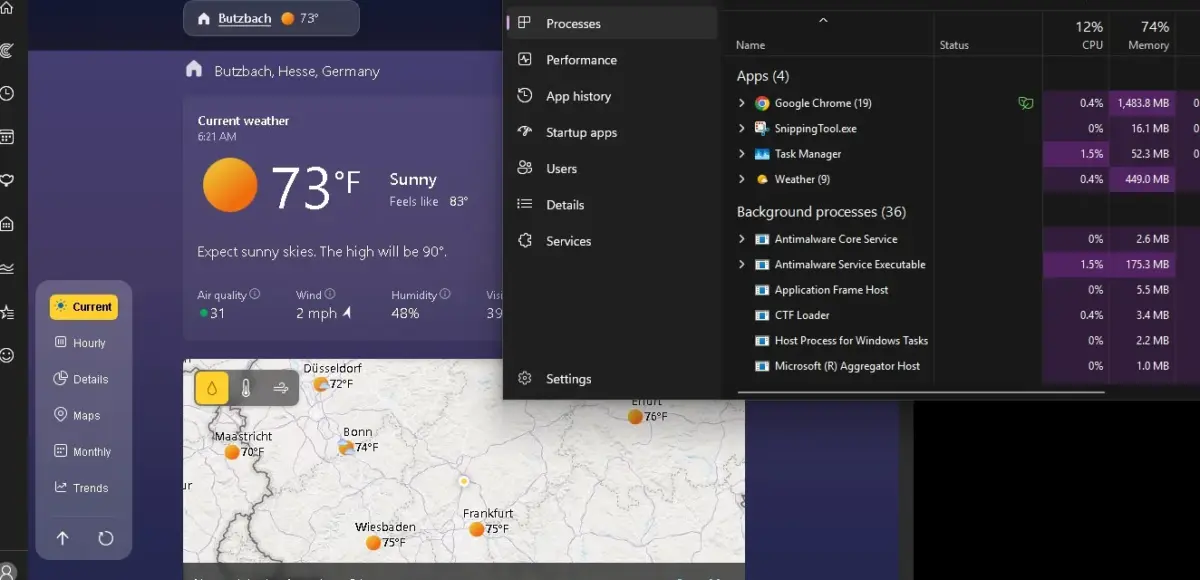Open the favorites star icon in Weather sidebar
1200x580 pixels.
pos(6,312)
